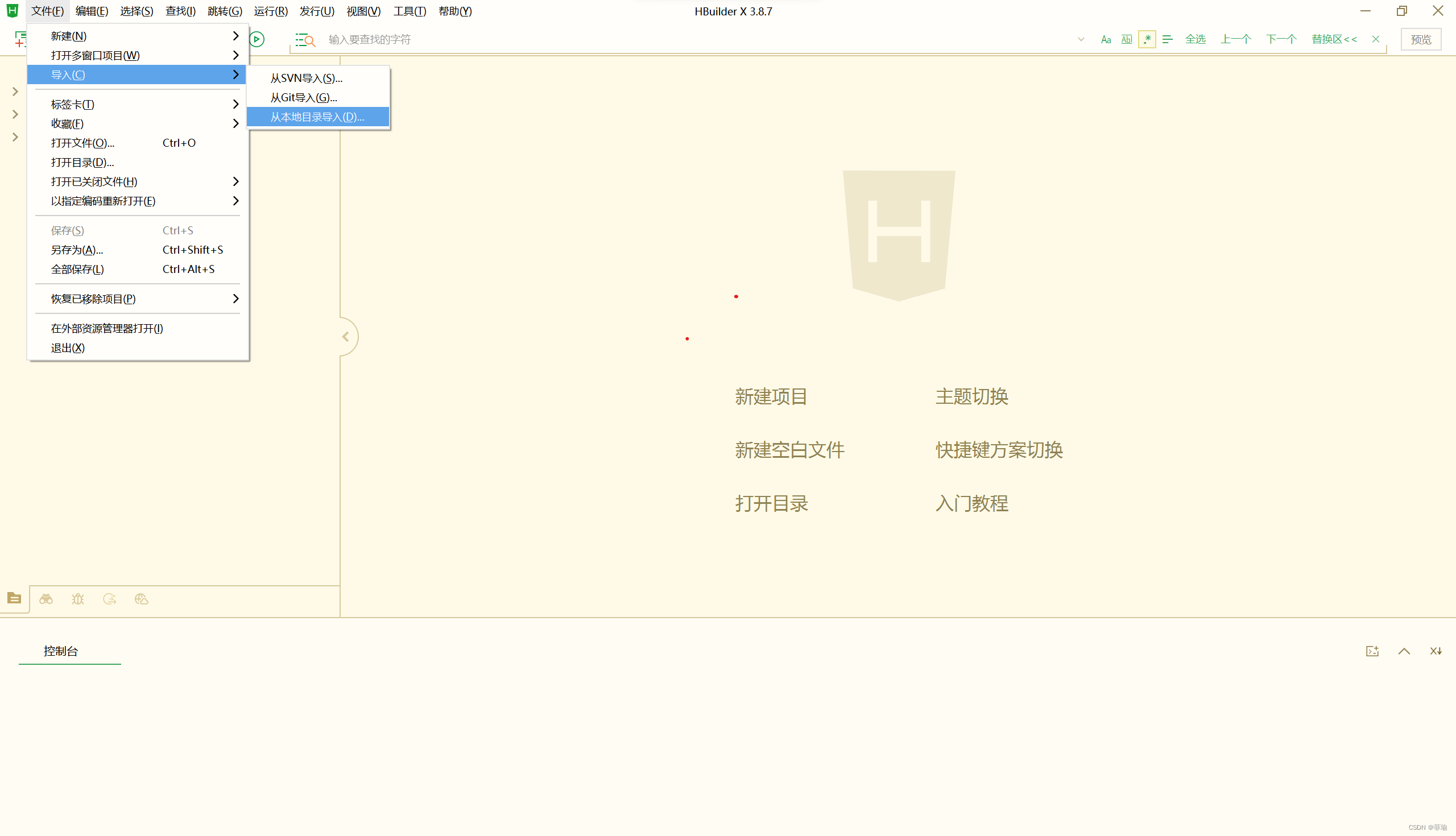Close the find bar with X
Image resolution: width=1456 pixels, height=836 pixels.
pos(1376,40)
